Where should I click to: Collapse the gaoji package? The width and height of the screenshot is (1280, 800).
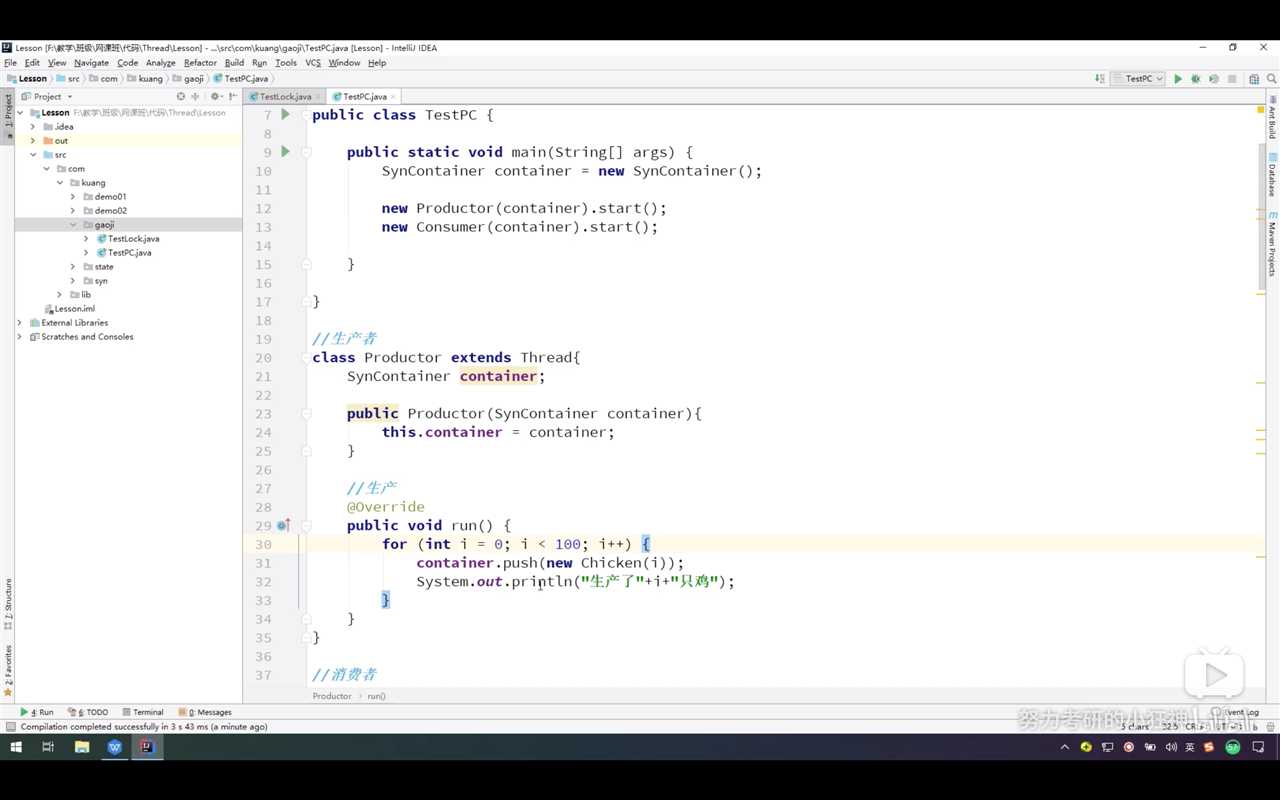coord(73,225)
